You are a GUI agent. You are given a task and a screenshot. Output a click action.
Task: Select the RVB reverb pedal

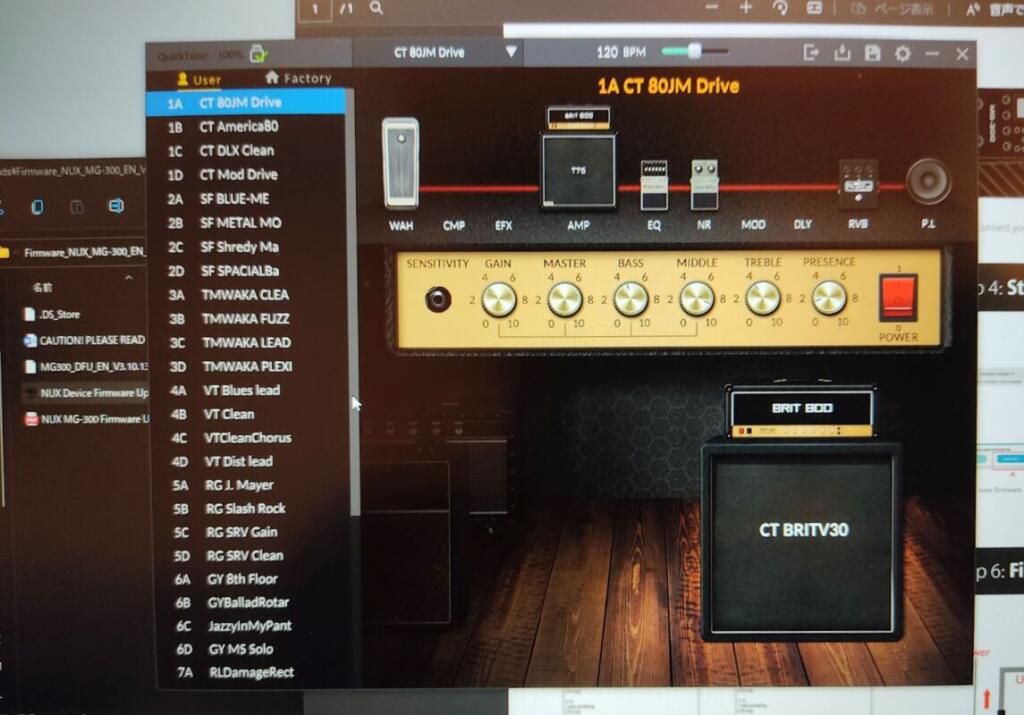point(857,183)
